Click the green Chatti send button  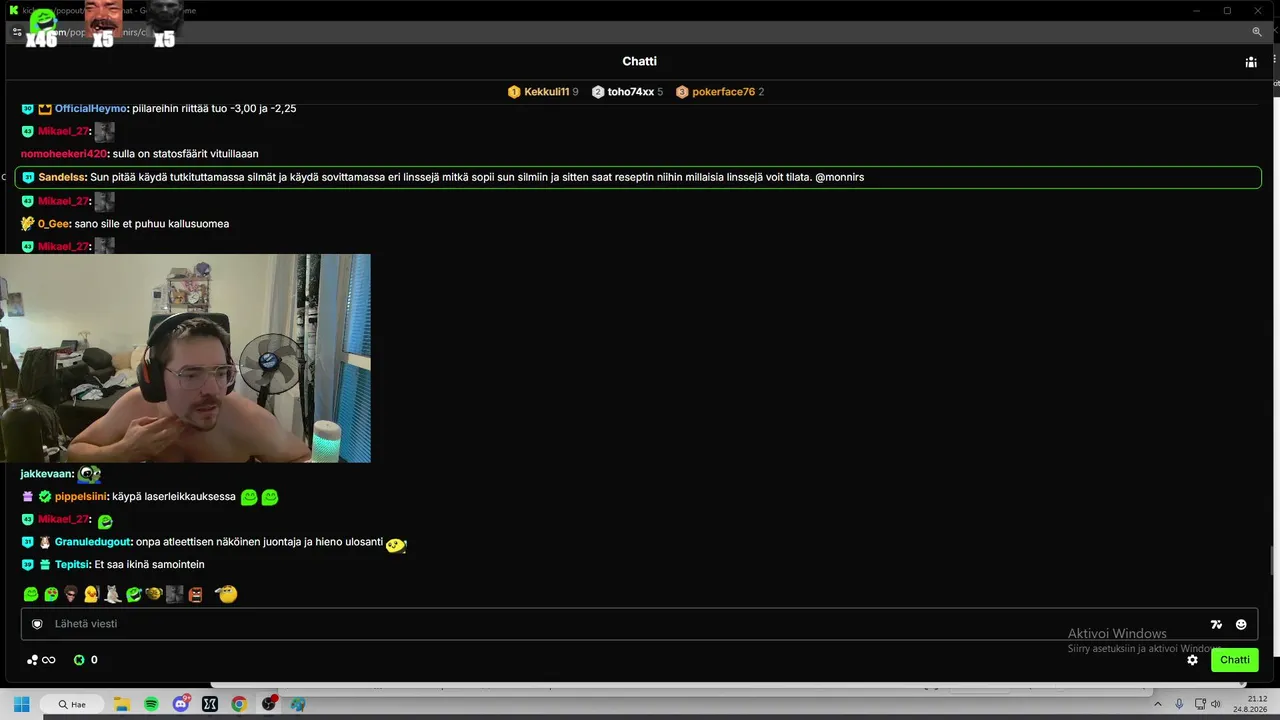coord(1235,660)
